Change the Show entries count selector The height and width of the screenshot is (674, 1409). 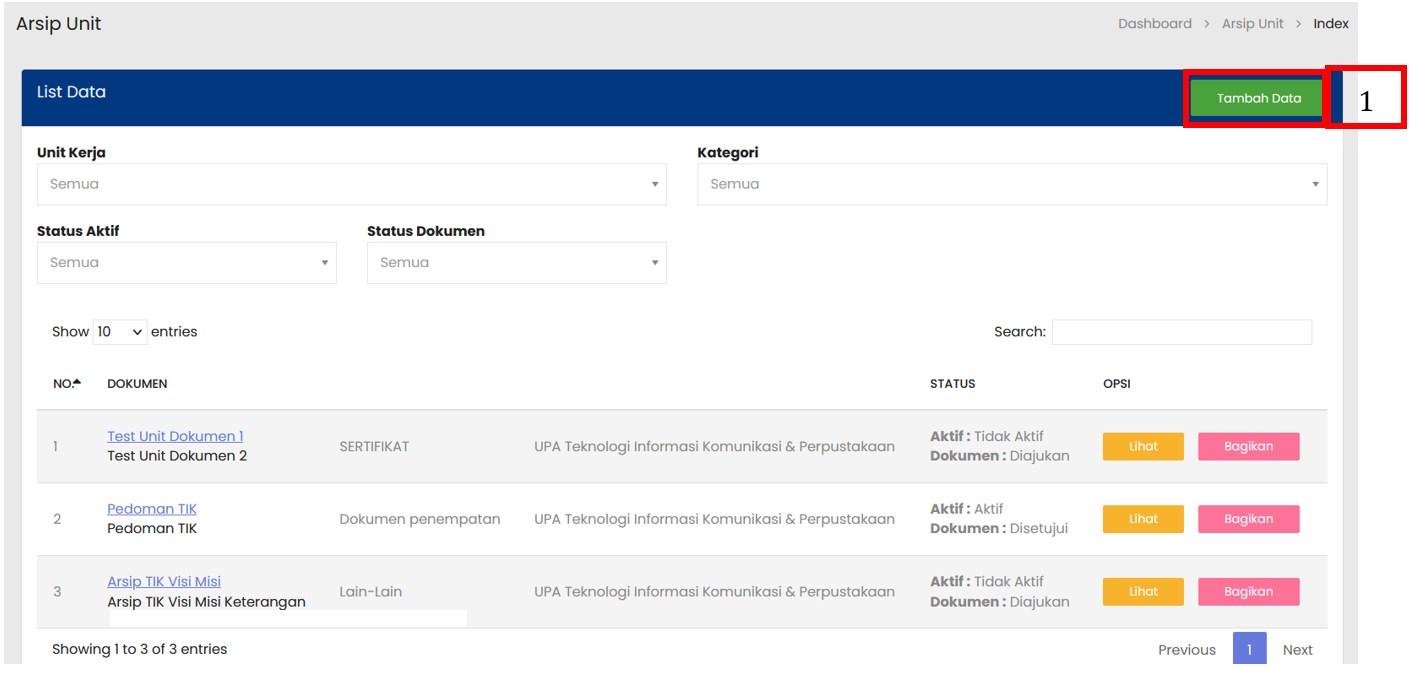119,332
